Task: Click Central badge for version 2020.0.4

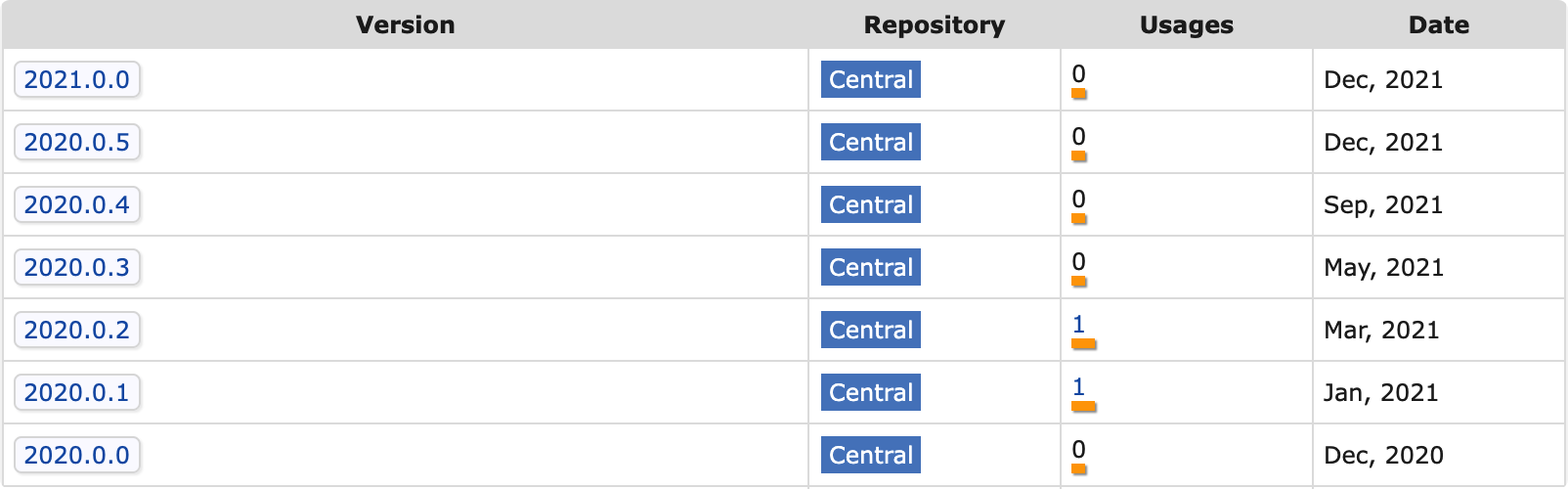Action: tap(870, 205)
